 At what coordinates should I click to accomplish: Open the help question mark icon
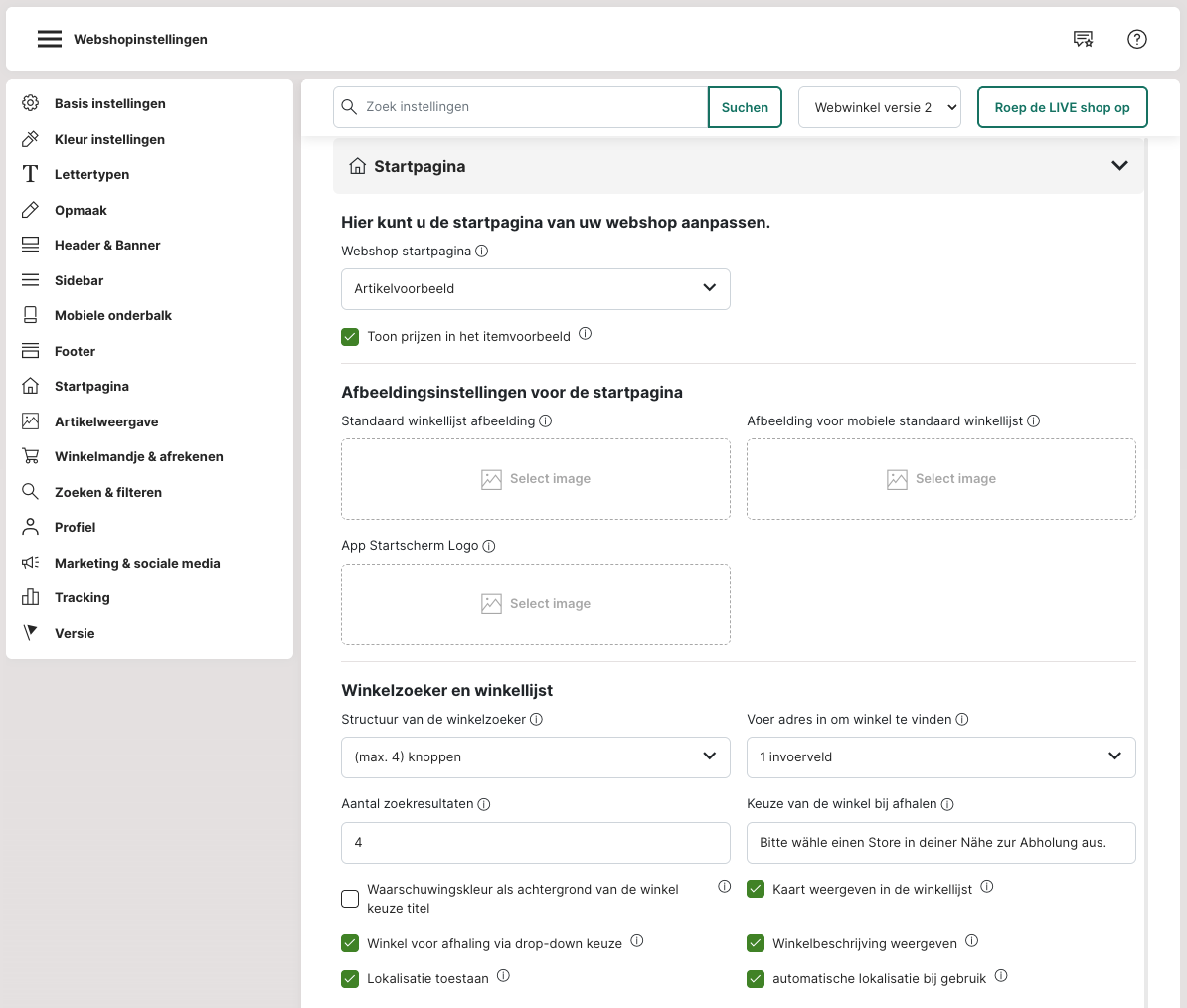[x=1136, y=39]
